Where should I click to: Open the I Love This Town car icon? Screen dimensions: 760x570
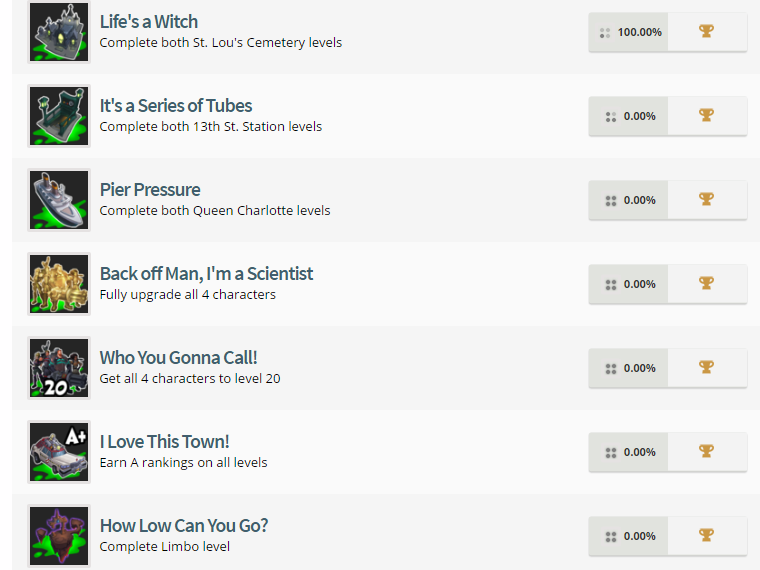(59, 452)
